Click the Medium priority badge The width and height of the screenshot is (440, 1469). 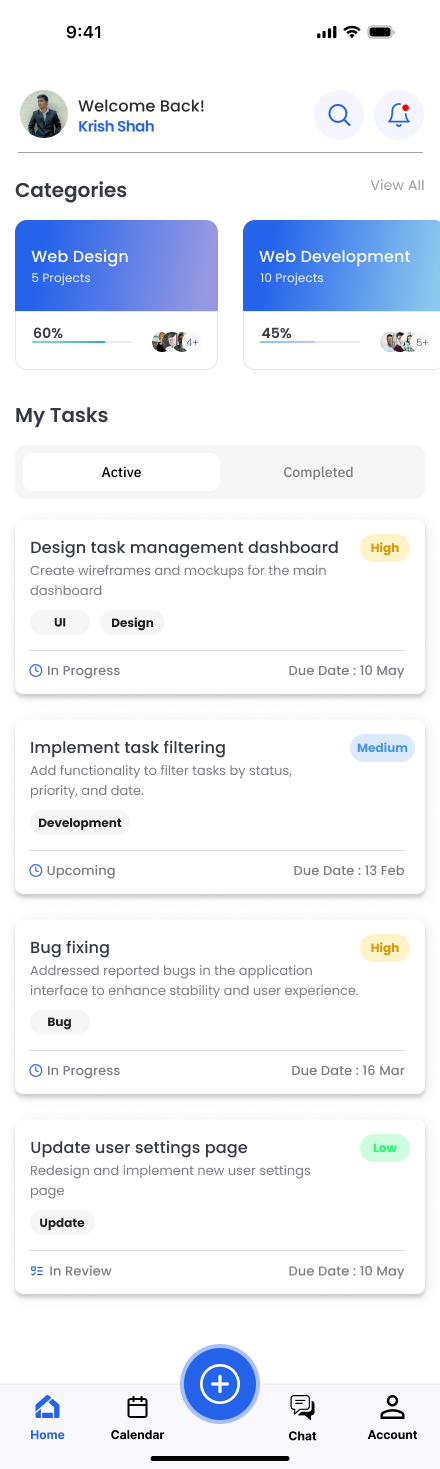382,748
